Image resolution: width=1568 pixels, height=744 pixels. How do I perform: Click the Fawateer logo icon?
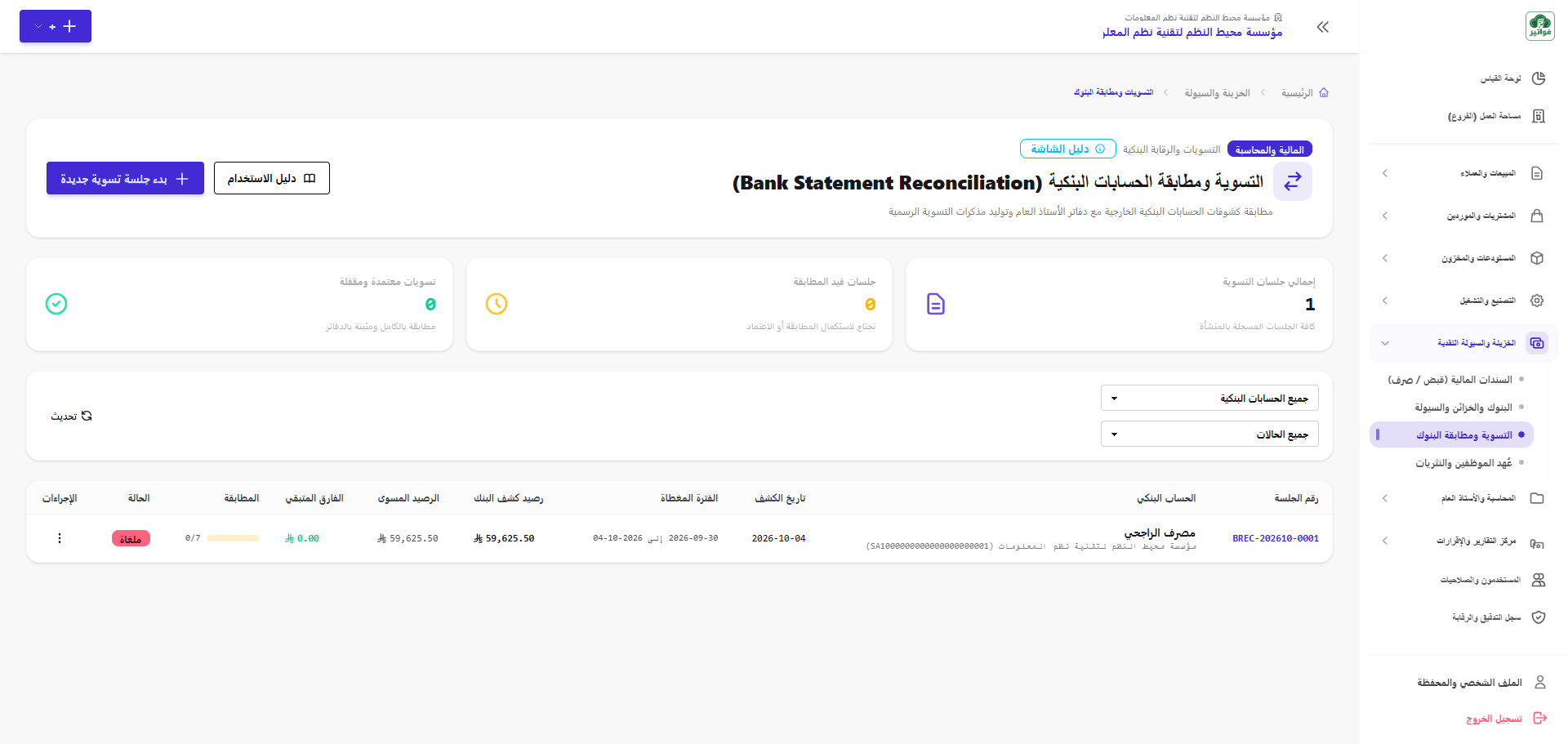tap(1539, 26)
